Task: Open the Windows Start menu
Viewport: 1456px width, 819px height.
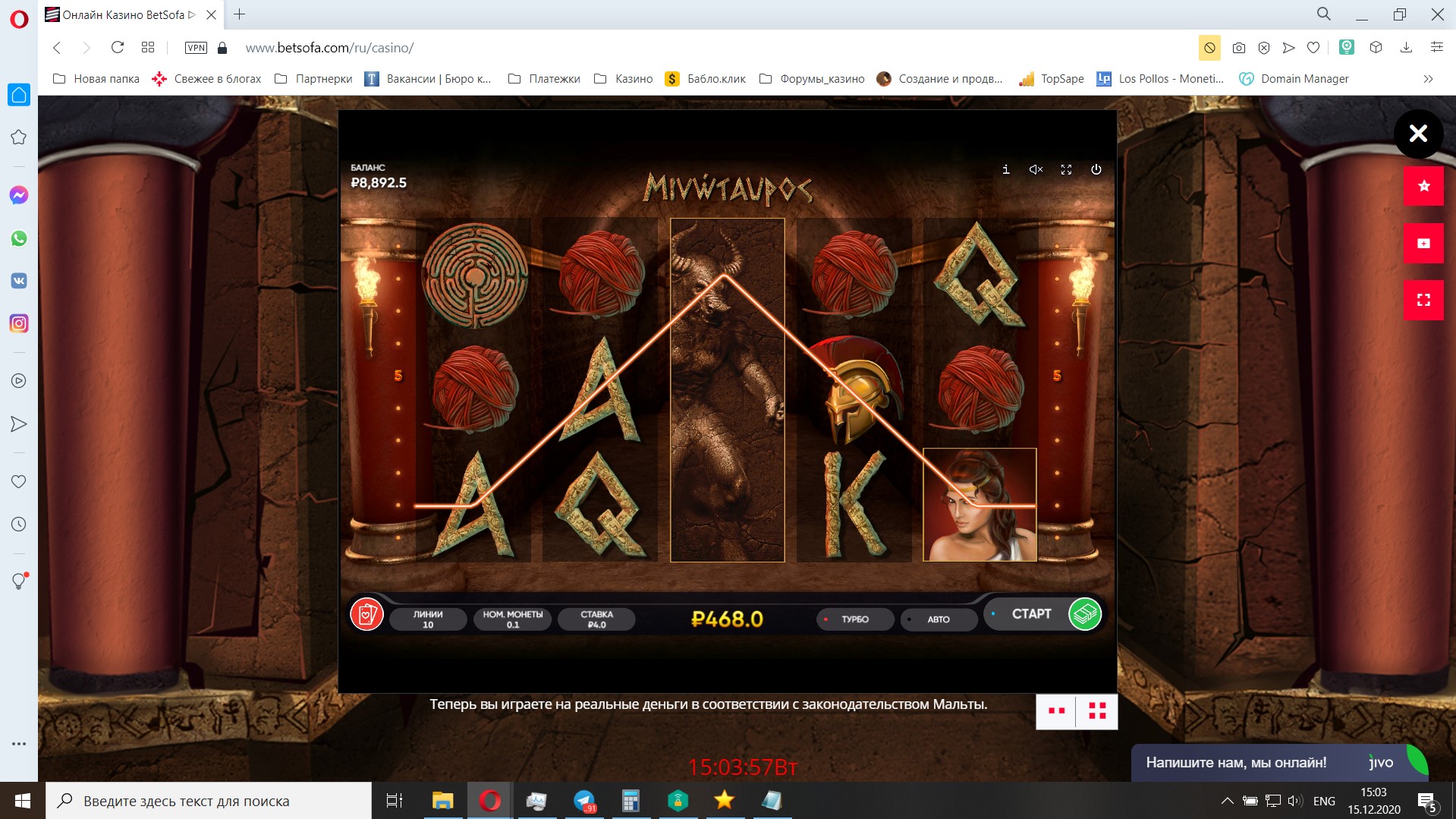Action: coord(23,801)
